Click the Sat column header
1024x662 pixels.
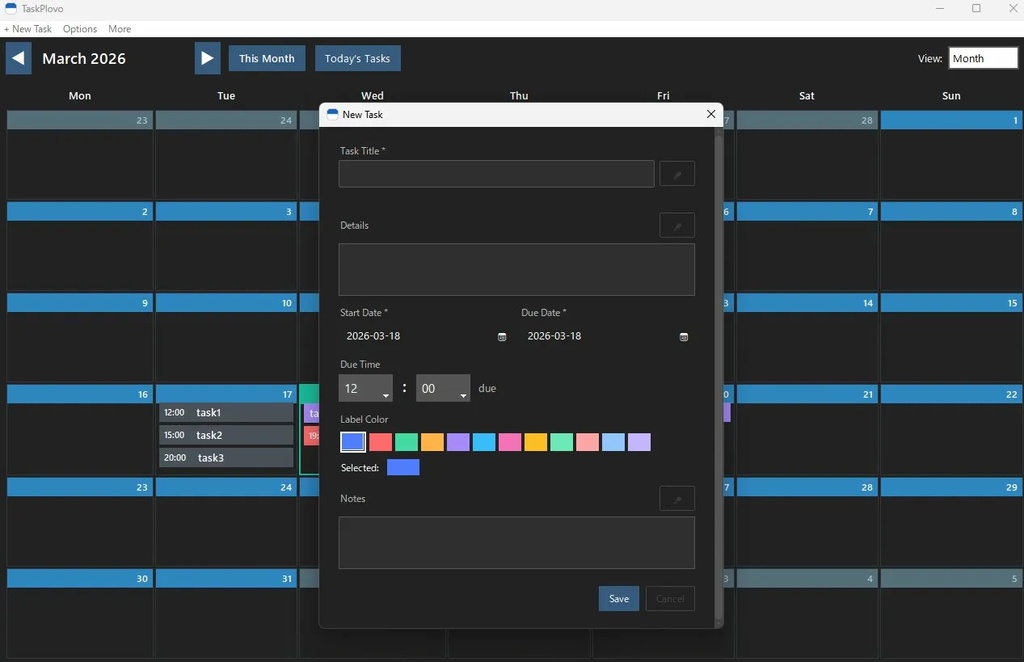[x=807, y=95]
